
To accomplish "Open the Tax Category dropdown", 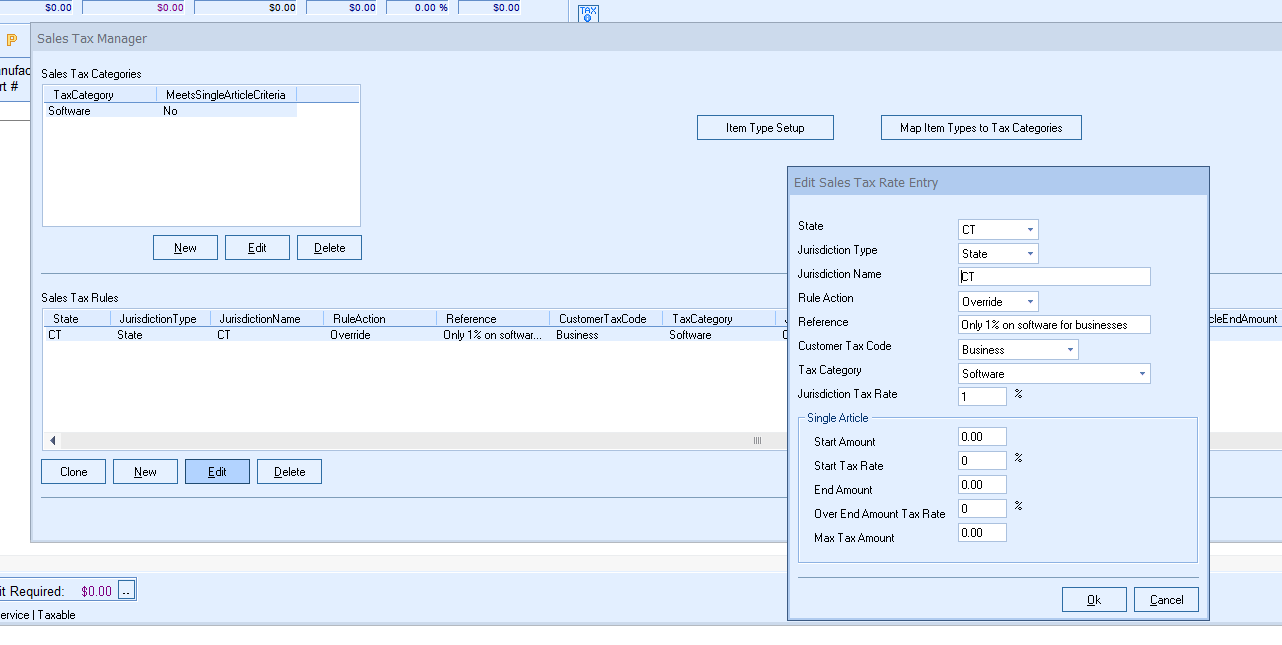I will [1142, 374].
